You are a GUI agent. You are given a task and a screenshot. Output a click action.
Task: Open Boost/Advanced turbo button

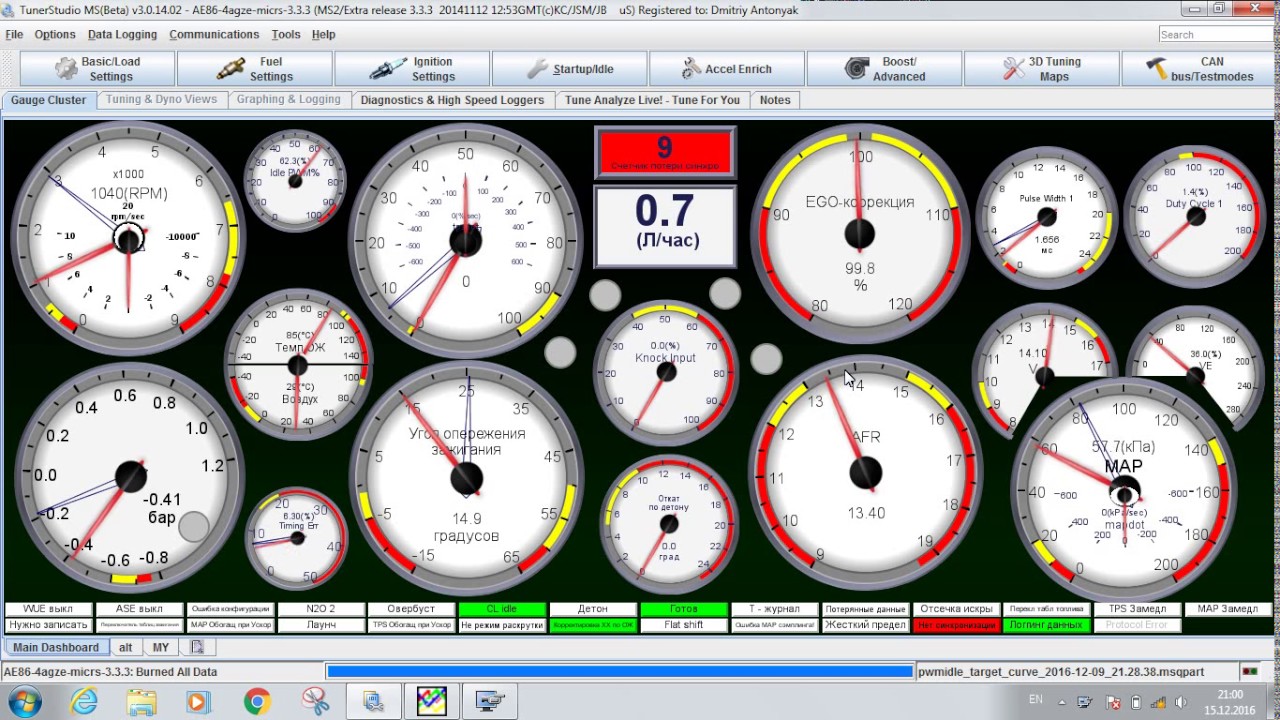(x=884, y=69)
